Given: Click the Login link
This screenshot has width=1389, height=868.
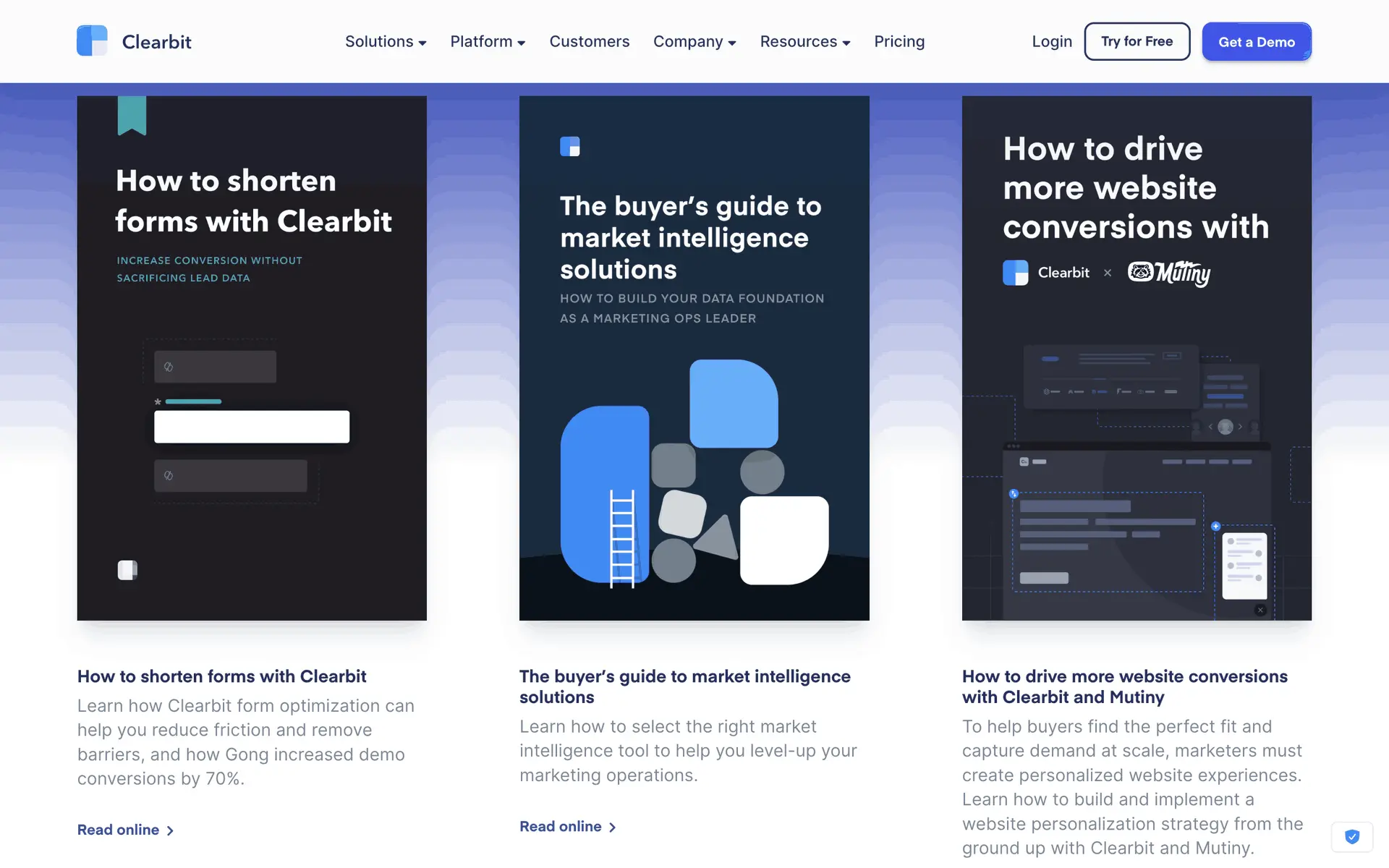Looking at the screenshot, I should pyautogui.click(x=1052, y=42).
